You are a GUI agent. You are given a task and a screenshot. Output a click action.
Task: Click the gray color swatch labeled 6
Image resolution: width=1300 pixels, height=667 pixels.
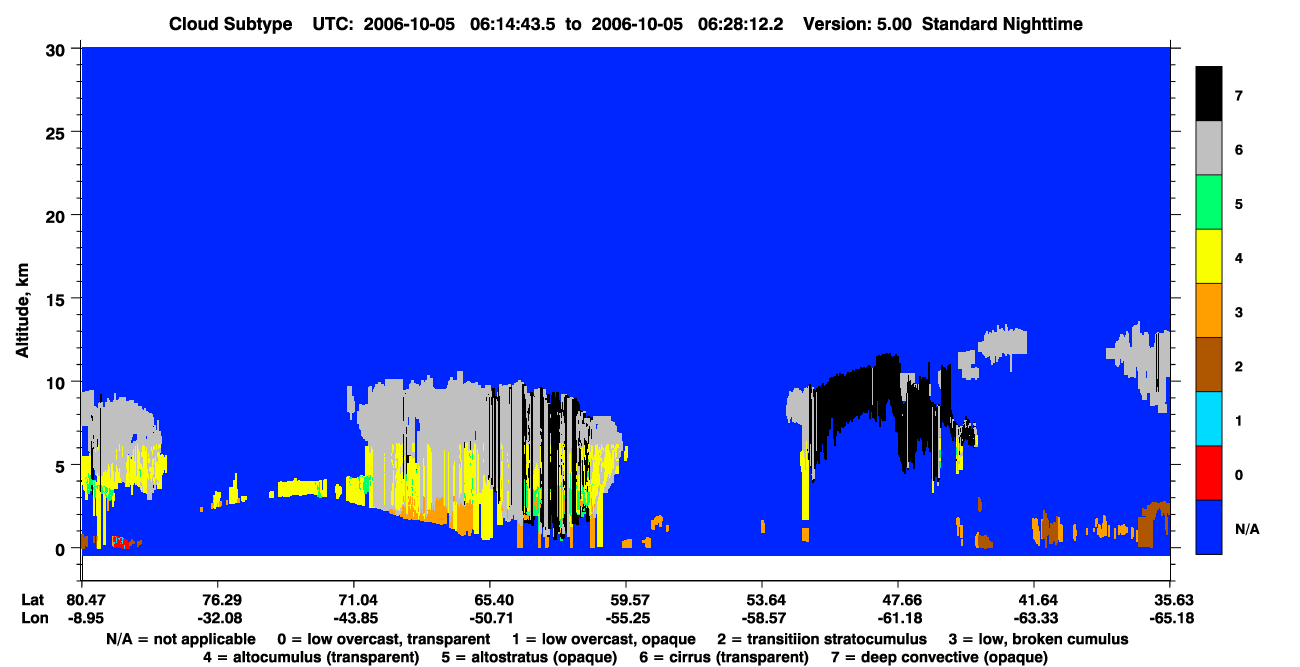coord(1209,149)
